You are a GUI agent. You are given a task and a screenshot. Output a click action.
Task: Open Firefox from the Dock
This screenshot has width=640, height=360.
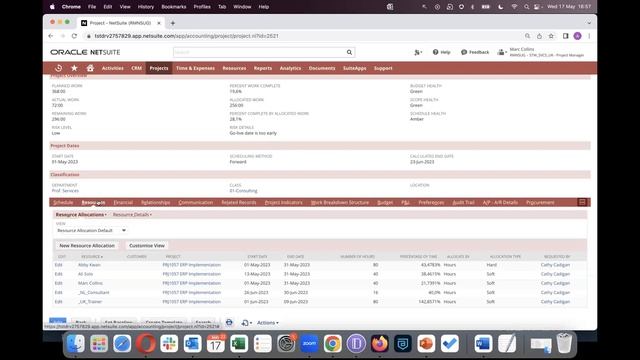tap(380, 344)
